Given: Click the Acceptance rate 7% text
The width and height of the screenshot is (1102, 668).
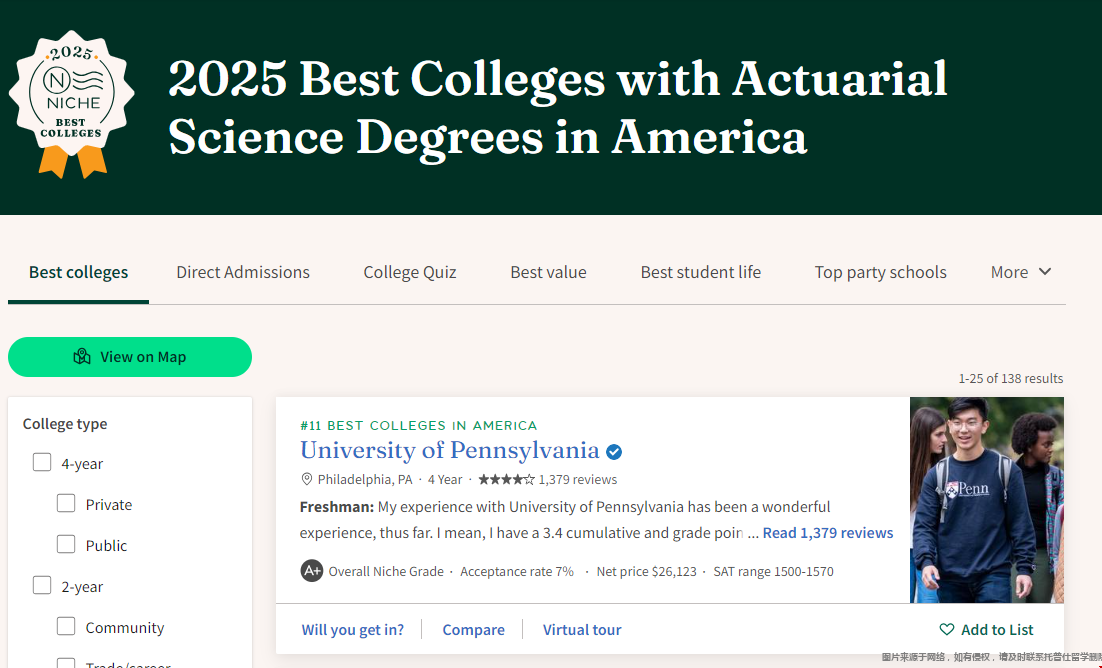Looking at the screenshot, I should [x=517, y=571].
